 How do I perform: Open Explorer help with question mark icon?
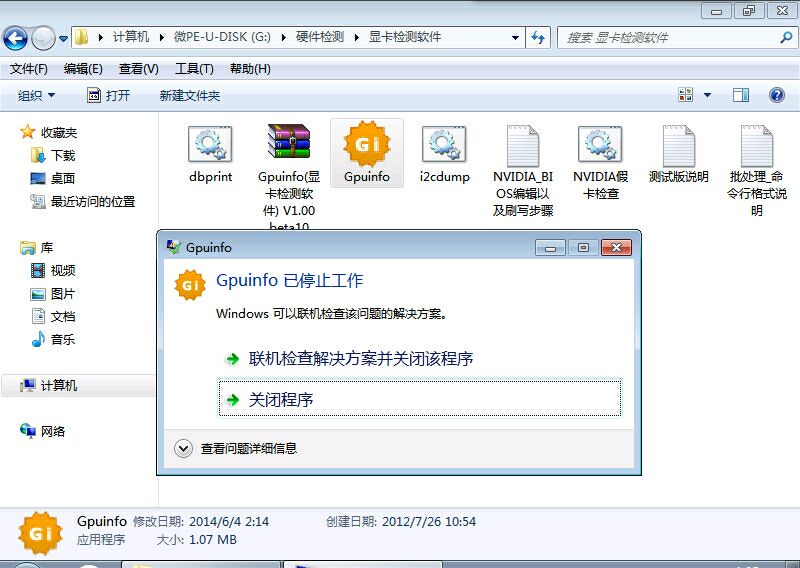point(777,95)
